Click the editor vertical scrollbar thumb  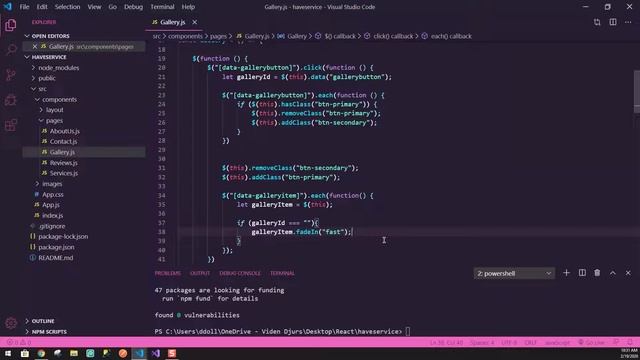(637, 91)
